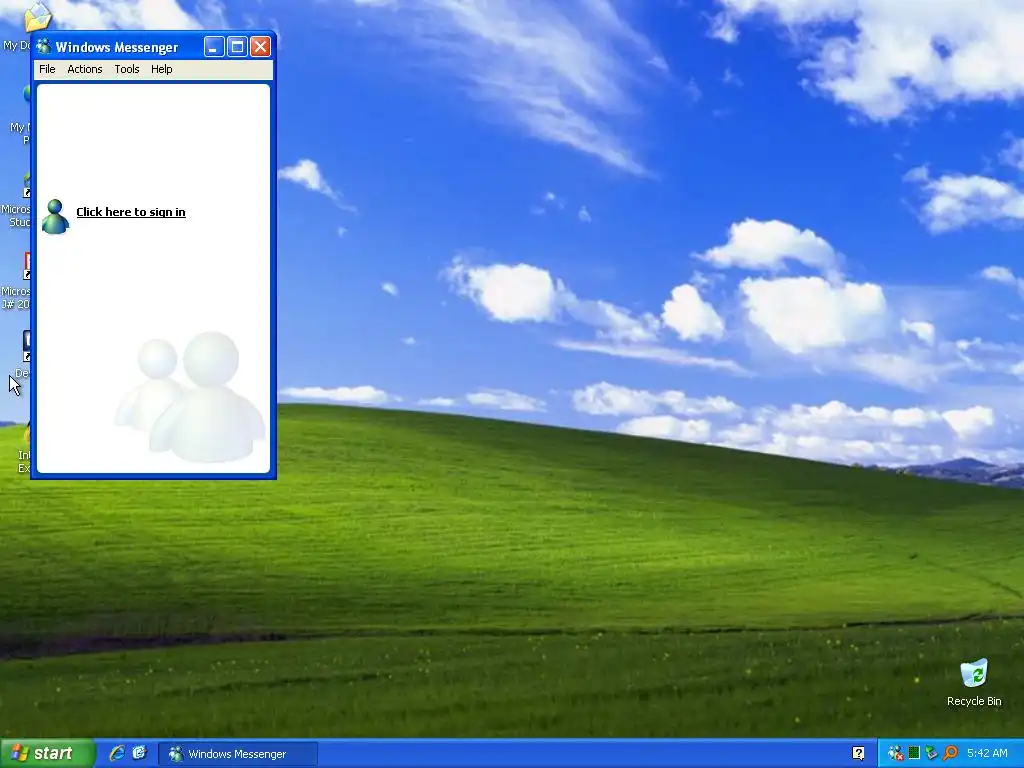This screenshot has height=768, width=1024.
Task: Click the Messenger icon in the title bar
Action: click(x=44, y=47)
